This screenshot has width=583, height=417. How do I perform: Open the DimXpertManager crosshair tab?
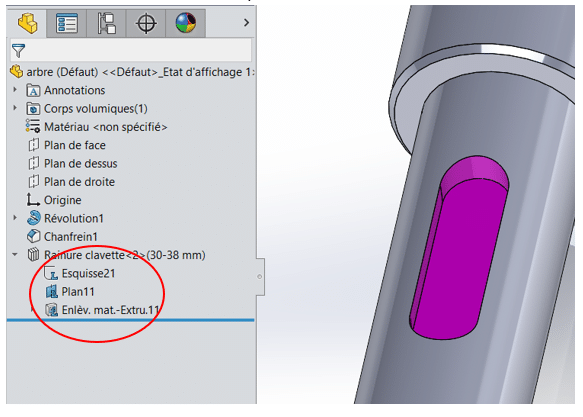(x=146, y=23)
